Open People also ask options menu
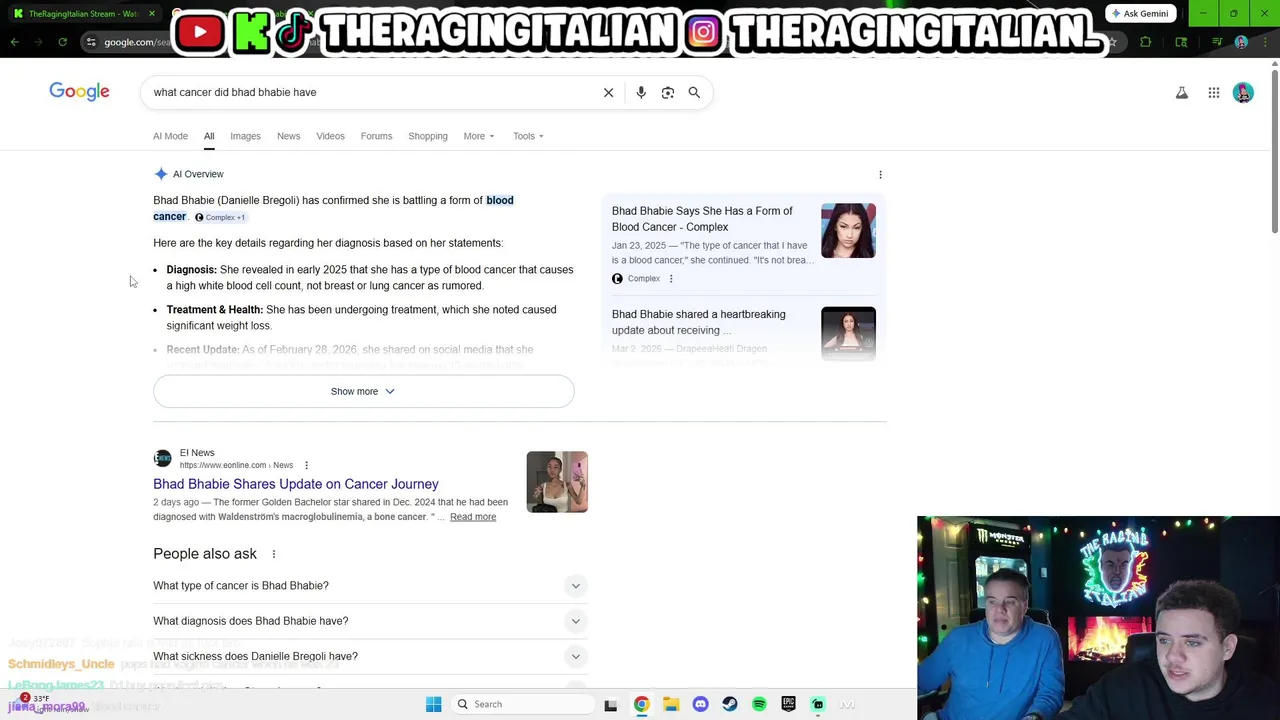The image size is (1280, 720). 273,554
